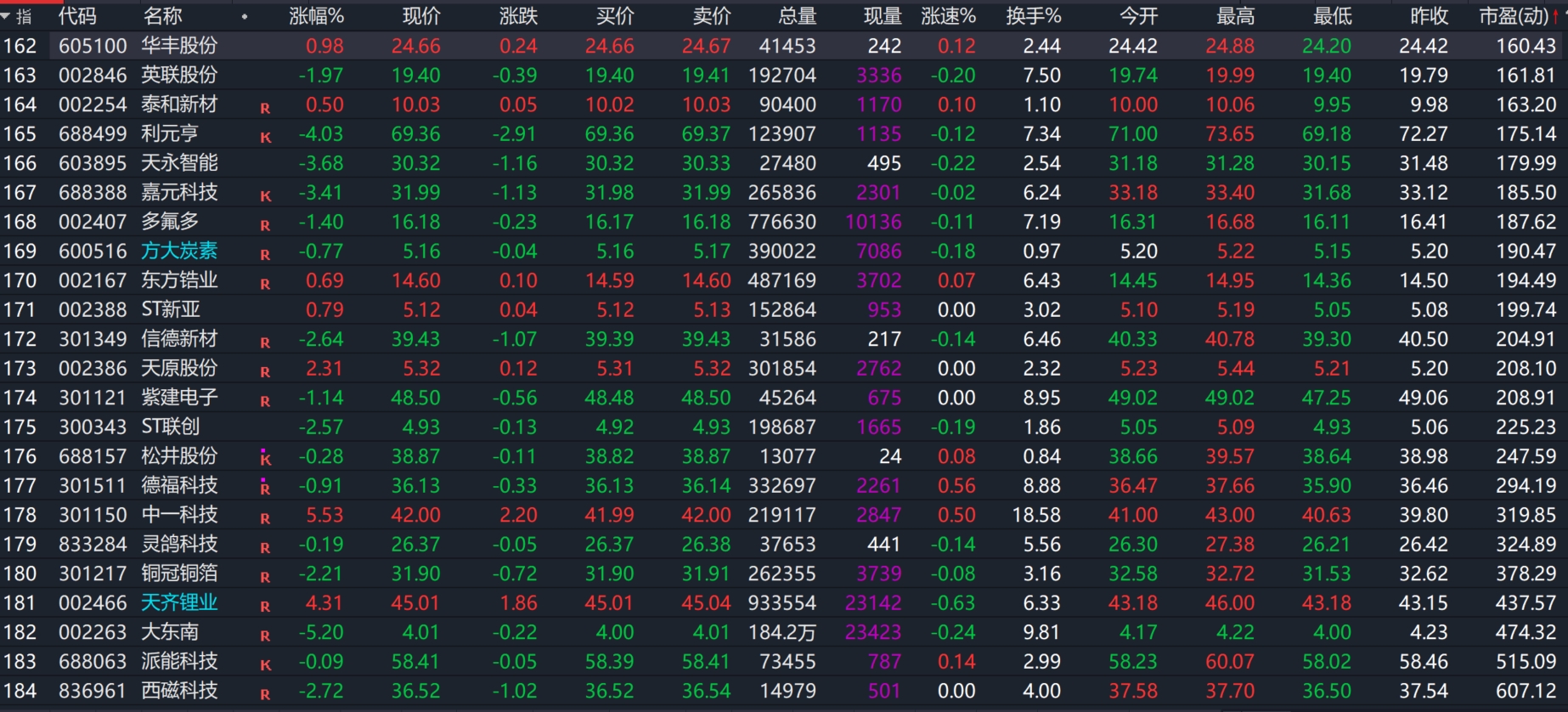Click stock code 605100
Screen dimensions: 1568x712
93,46
